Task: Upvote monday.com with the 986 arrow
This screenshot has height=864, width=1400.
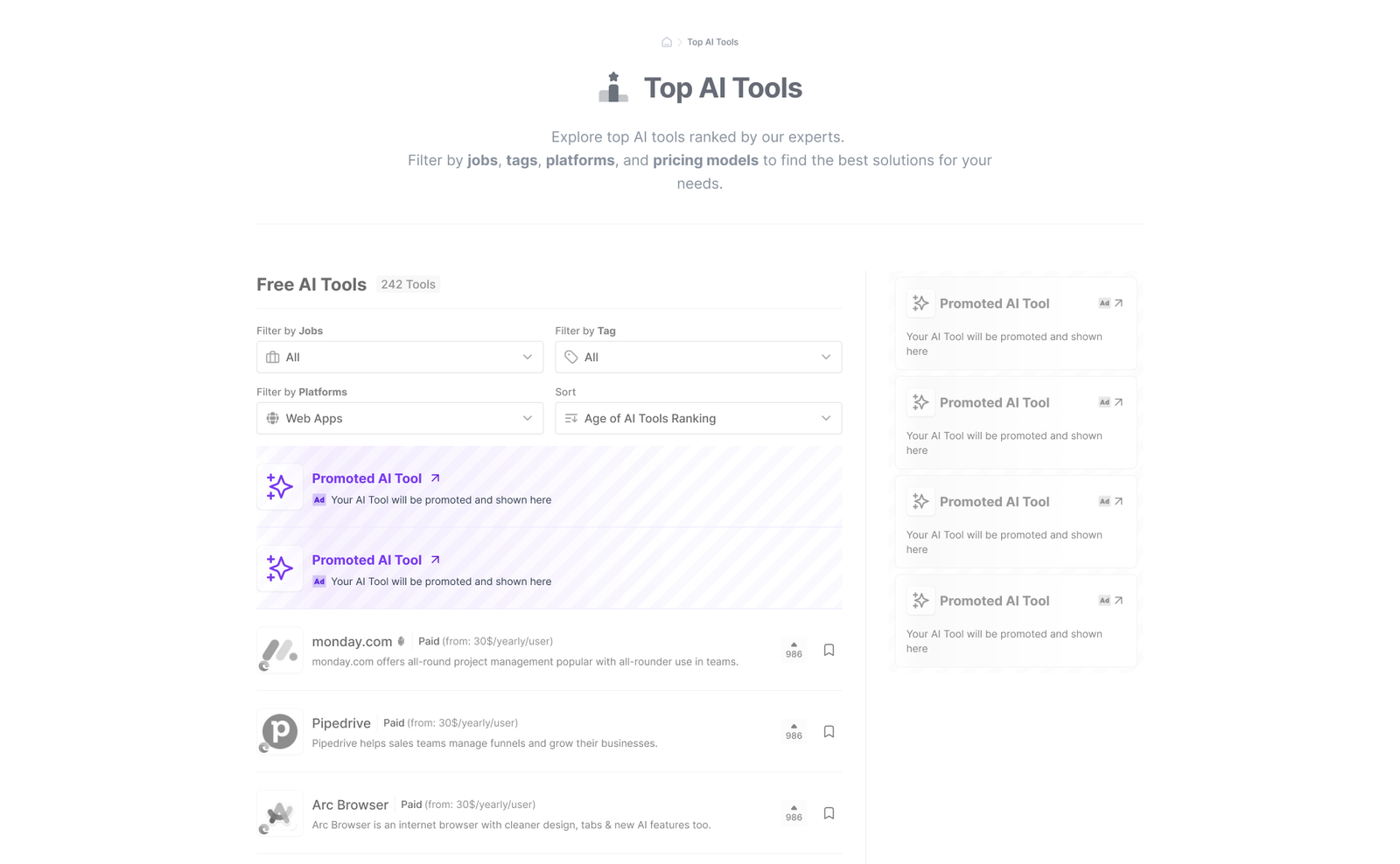Action: pos(794,650)
